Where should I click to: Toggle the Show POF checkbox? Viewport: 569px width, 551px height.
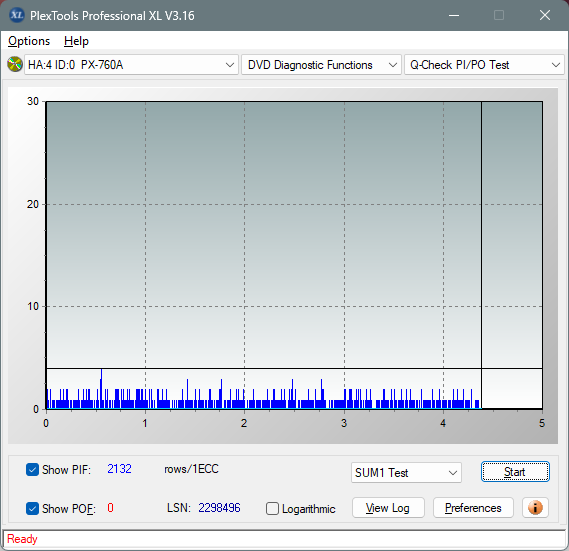coord(32,508)
